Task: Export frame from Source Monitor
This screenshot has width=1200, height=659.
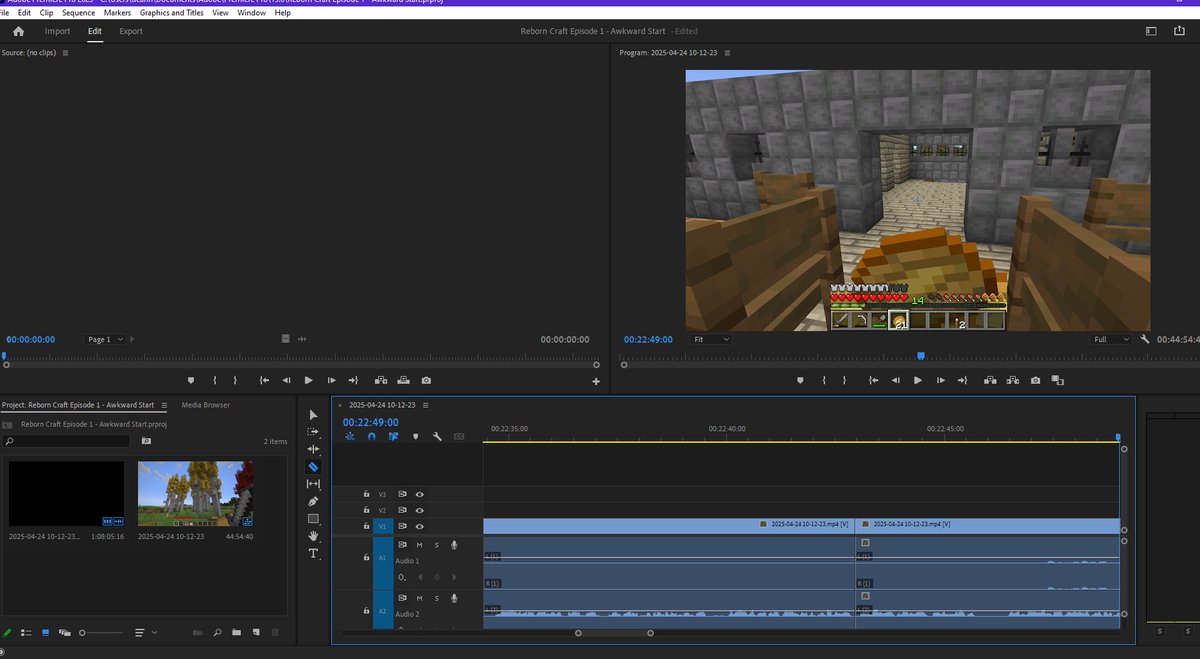Action: (x=426, y=380)
